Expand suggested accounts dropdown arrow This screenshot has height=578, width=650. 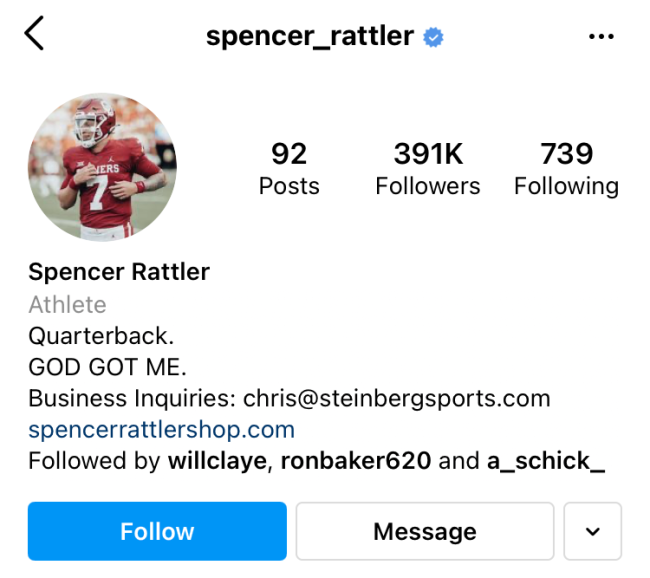pos(593,531)
